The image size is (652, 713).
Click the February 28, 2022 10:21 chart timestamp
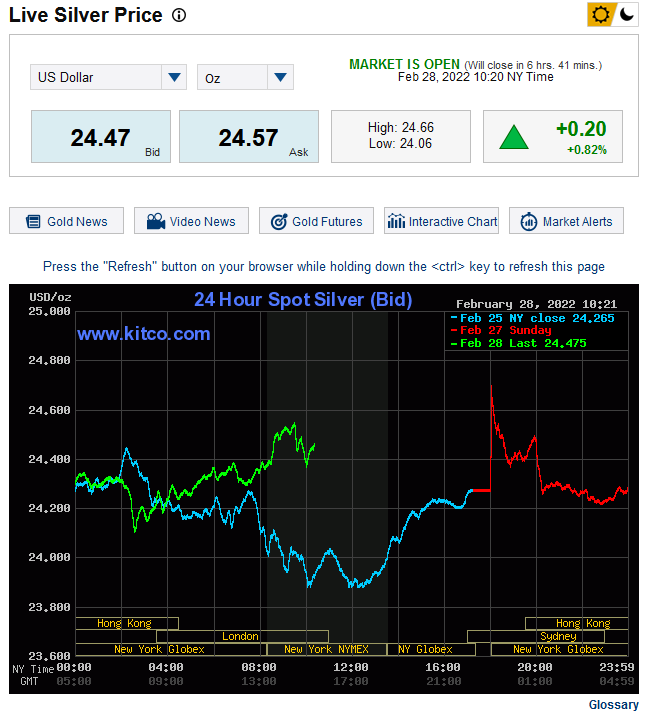pos(537,304)
